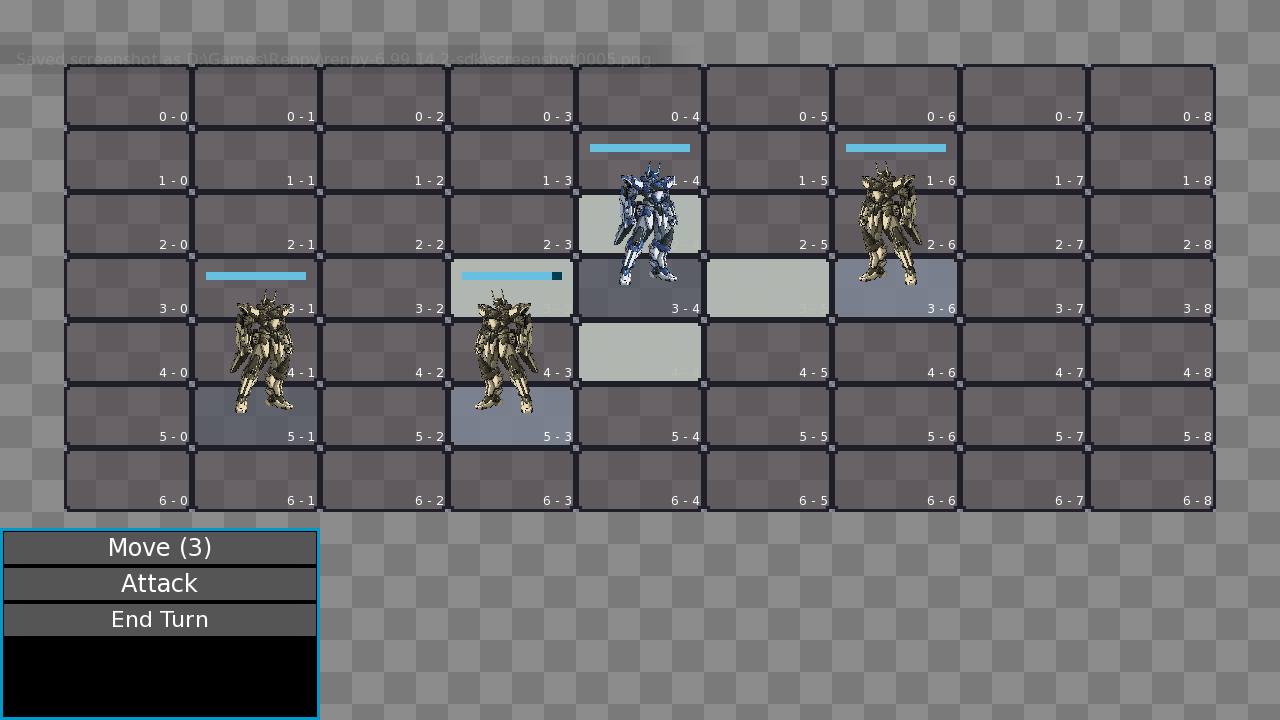Select grid tile 5-8
The height and width of the screenshot is (720, 1280).
(x=1152, y=416)
